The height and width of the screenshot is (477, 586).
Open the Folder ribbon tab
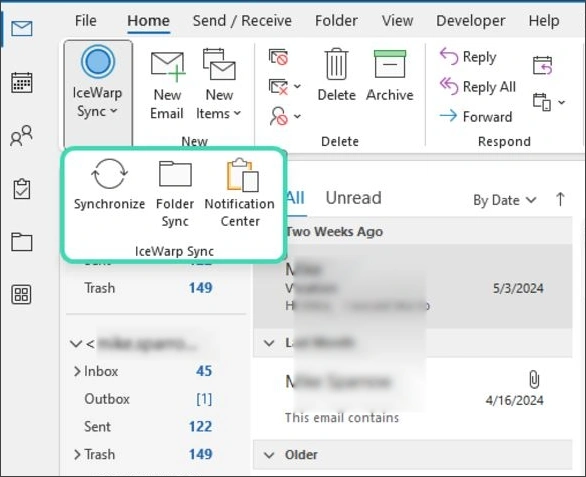(336, 21)
